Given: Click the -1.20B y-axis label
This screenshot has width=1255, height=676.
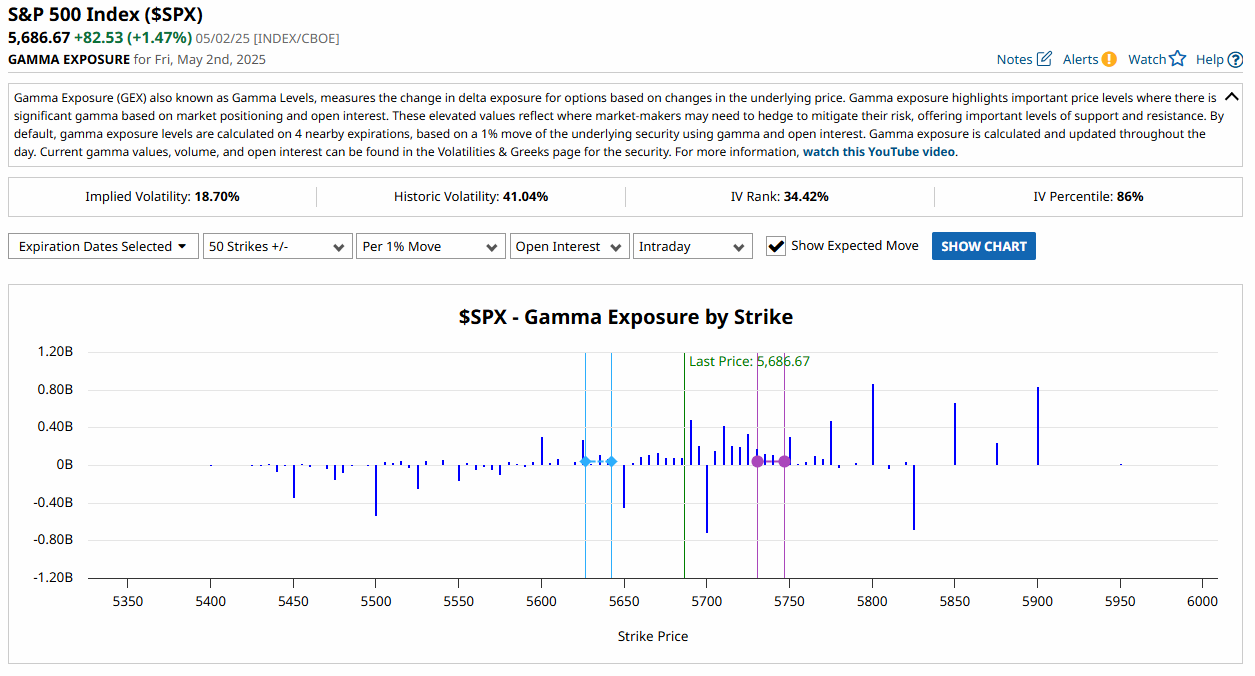Looking at the screenshot, I should pyautogui.click(x=53, y=578).
